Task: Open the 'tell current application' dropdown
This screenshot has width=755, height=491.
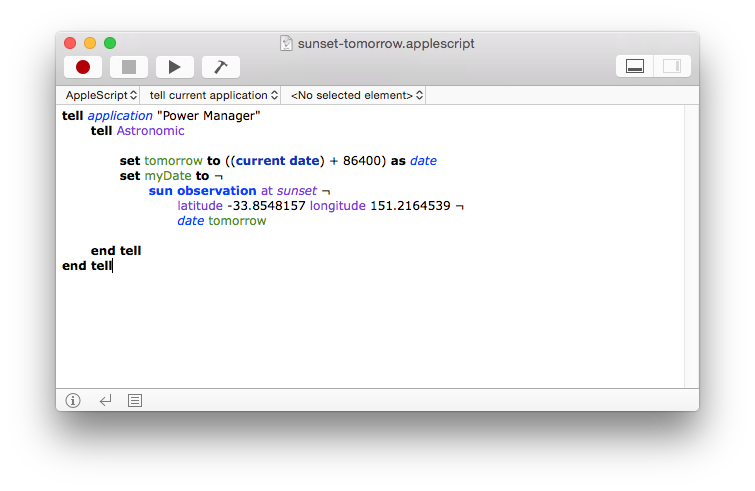Action: click(x=213, y=95)
